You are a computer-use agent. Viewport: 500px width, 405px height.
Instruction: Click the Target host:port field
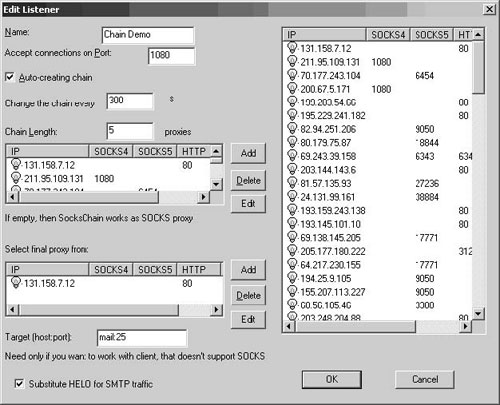[x=142, y=338]
